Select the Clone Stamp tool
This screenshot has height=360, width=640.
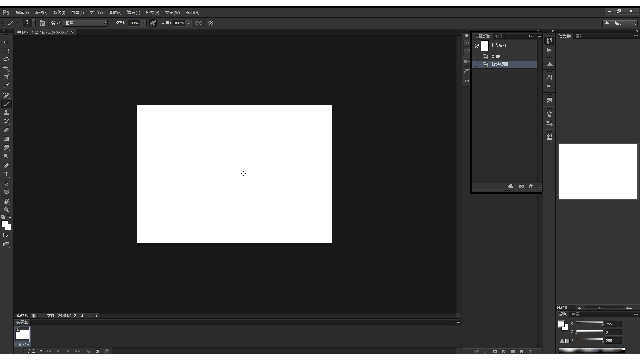pos(6,113)
